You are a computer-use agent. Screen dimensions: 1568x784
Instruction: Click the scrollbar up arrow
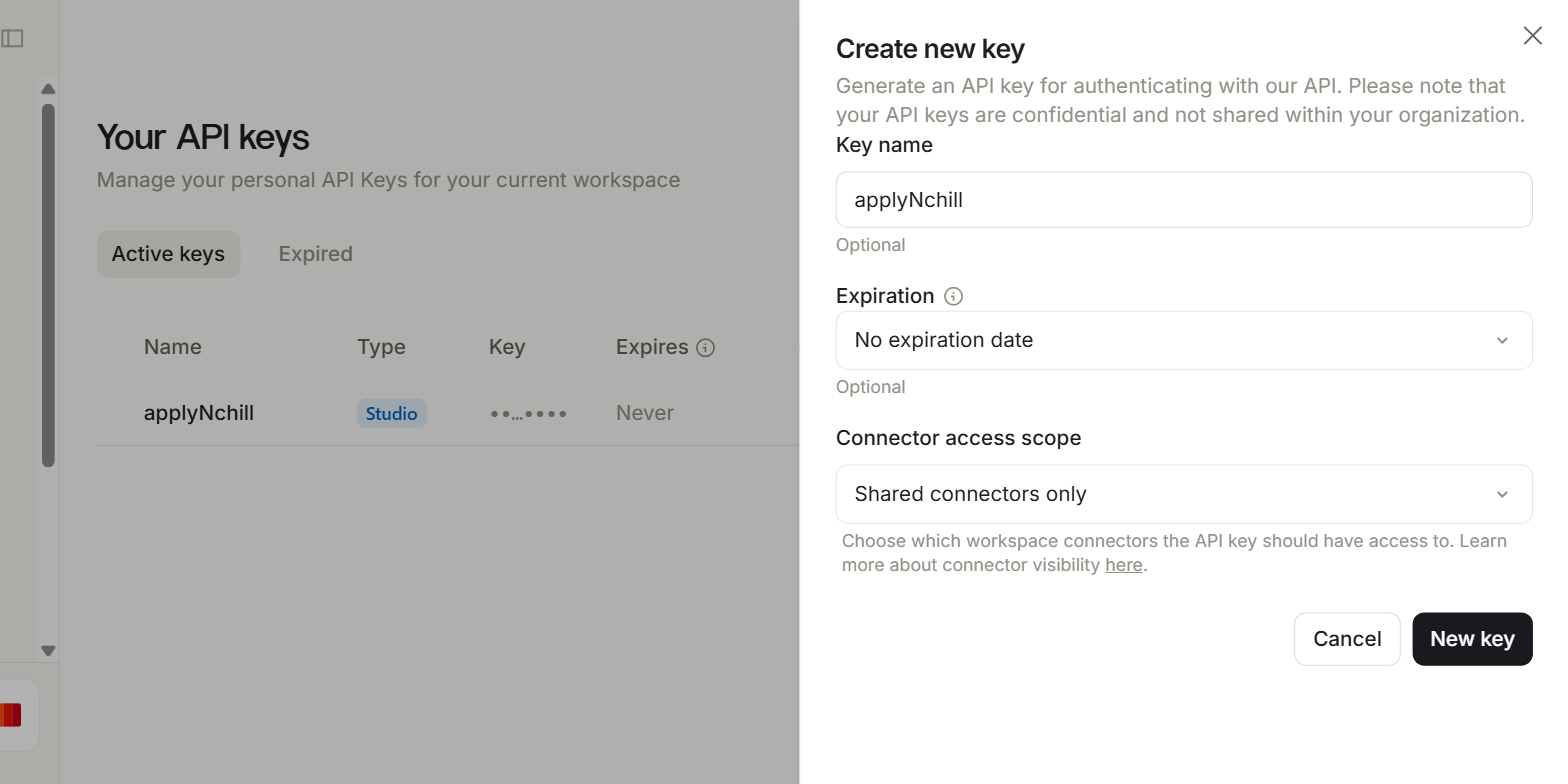click(x=48, y=89)
